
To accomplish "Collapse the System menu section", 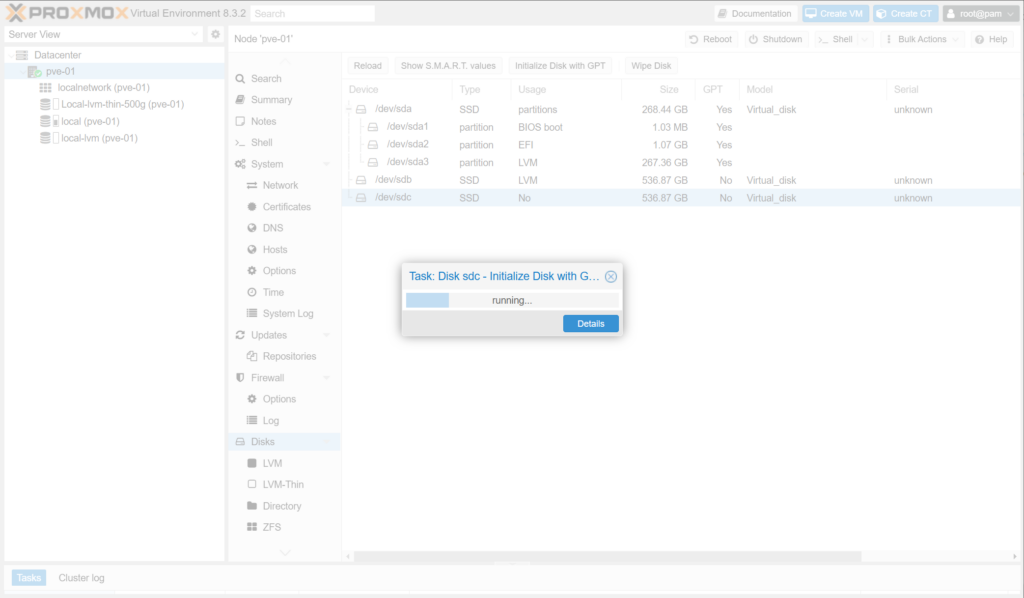I will click(327, 164).
